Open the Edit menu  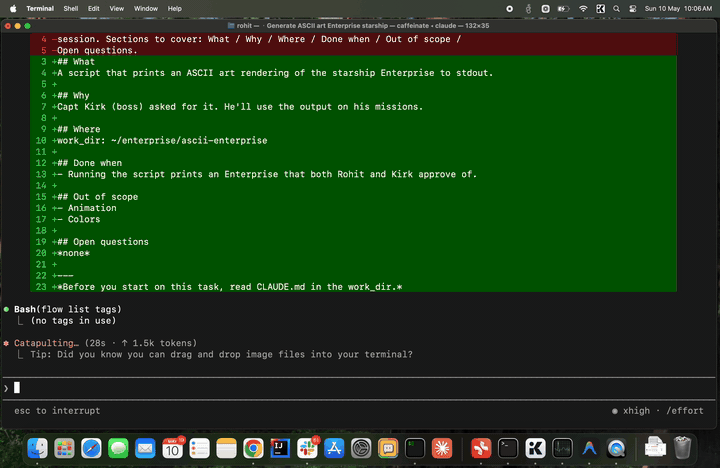[94, 8]
